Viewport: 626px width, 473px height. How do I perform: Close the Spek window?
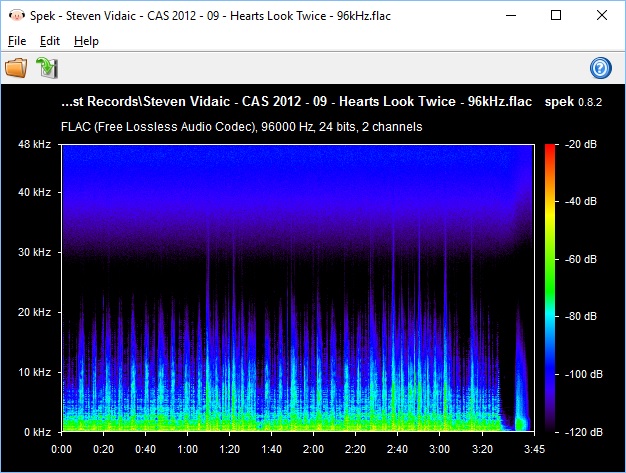point(603,16)
